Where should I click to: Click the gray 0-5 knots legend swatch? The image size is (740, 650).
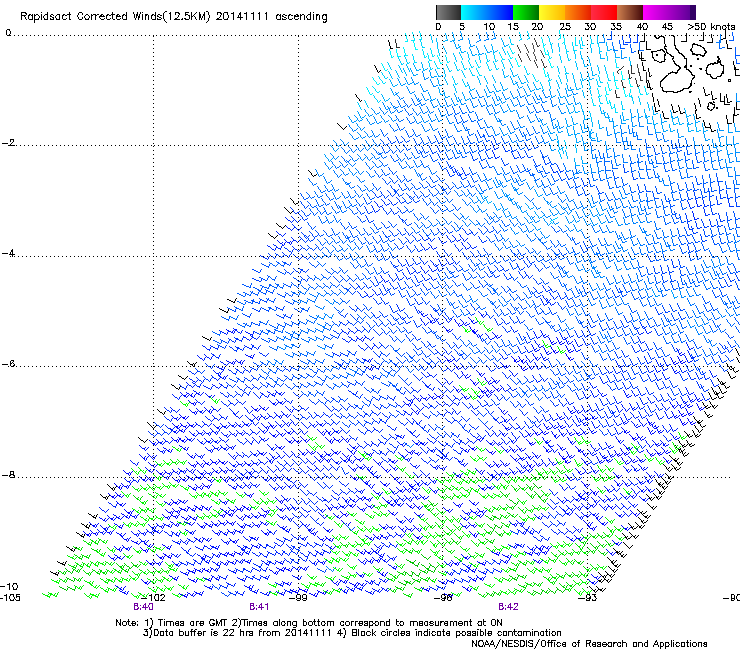tap(448, 12)
